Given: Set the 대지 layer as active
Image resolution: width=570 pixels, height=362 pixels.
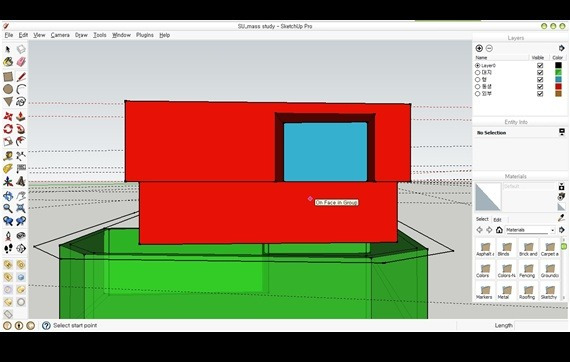Looking at the screenshot, I should click(x=477, y=72).
